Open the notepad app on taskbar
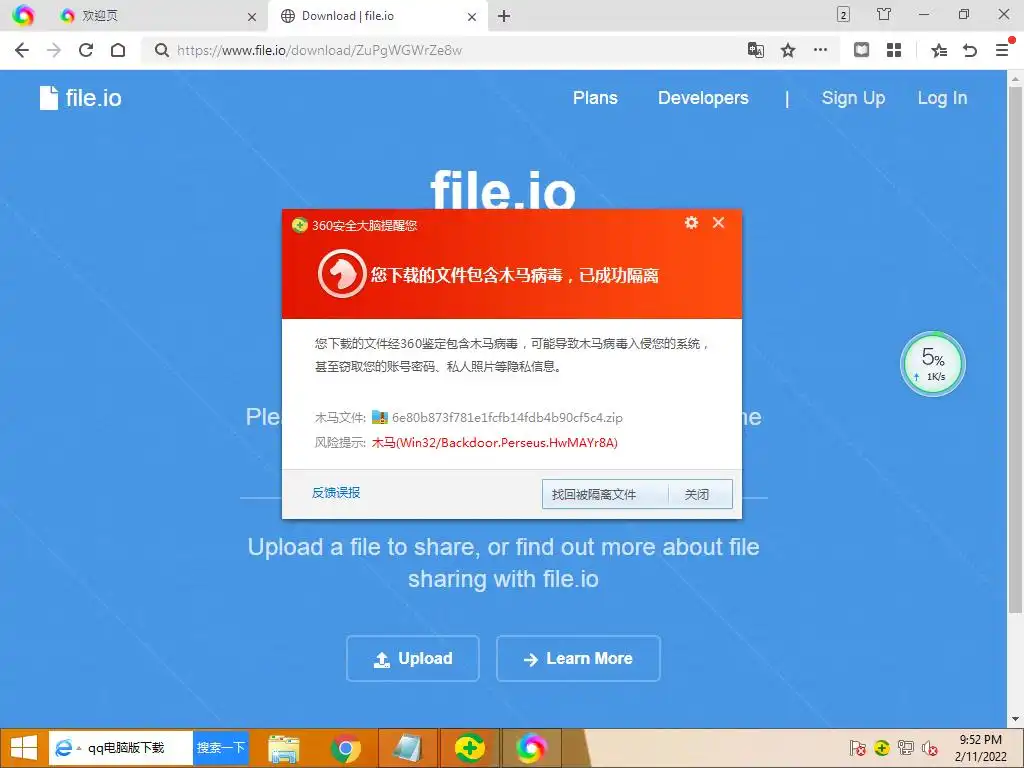Viewport: 1024px width, 768px height. pos(408,748)
